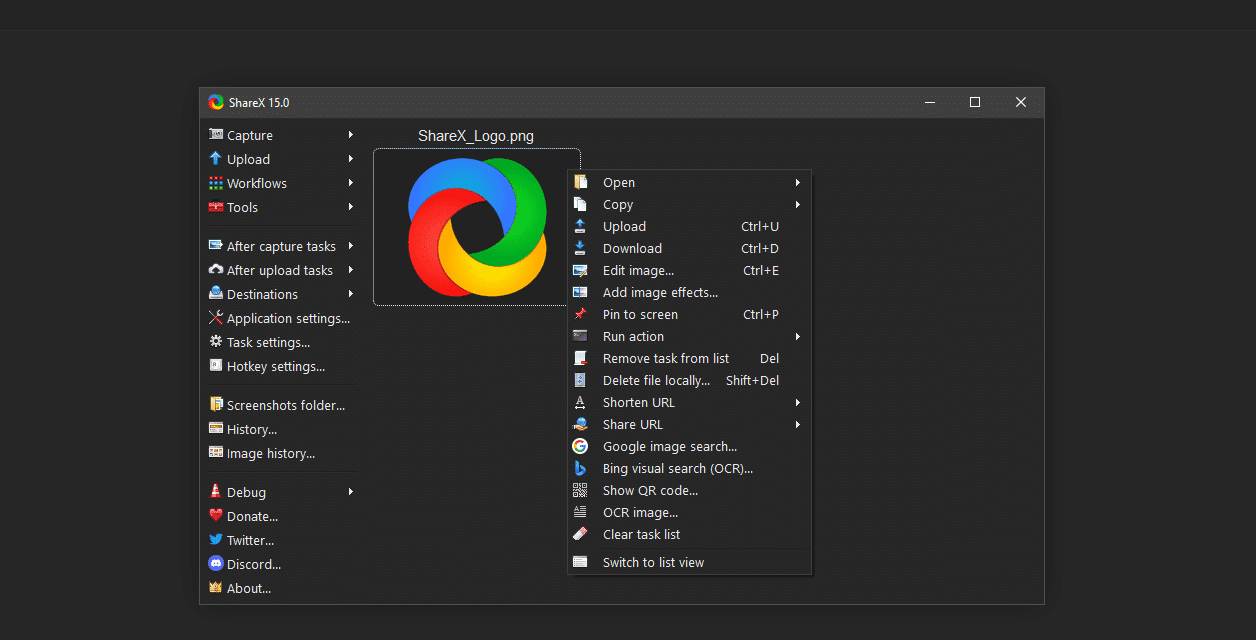Click the Twitter bird icon in sidebar

[216, 540]
